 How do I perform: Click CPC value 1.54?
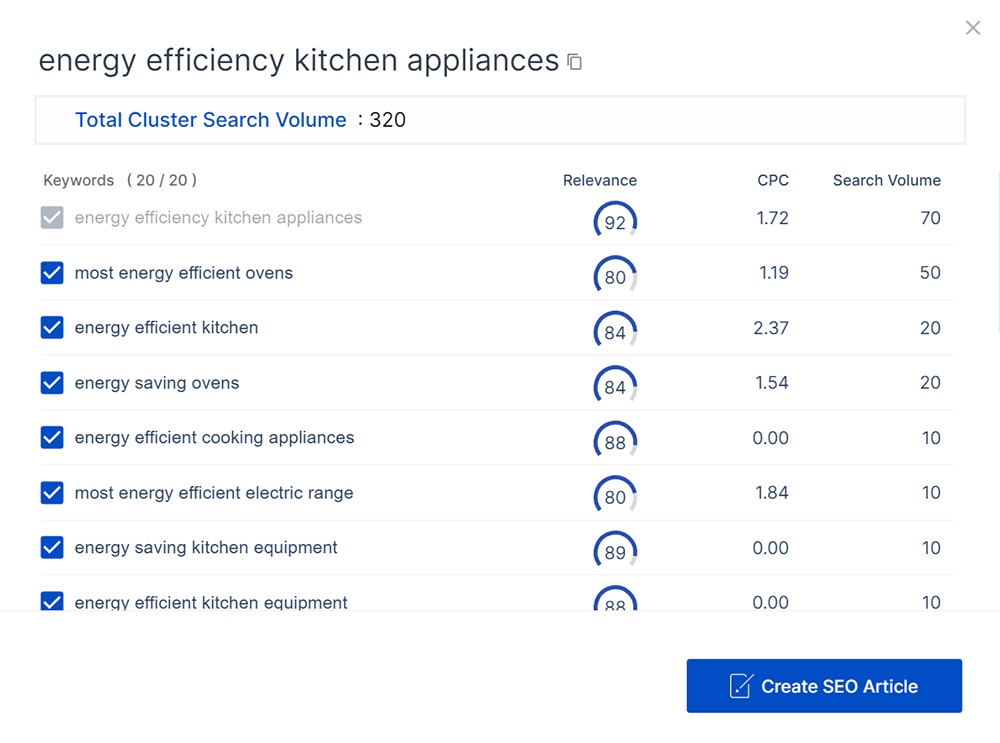[772, 383]
